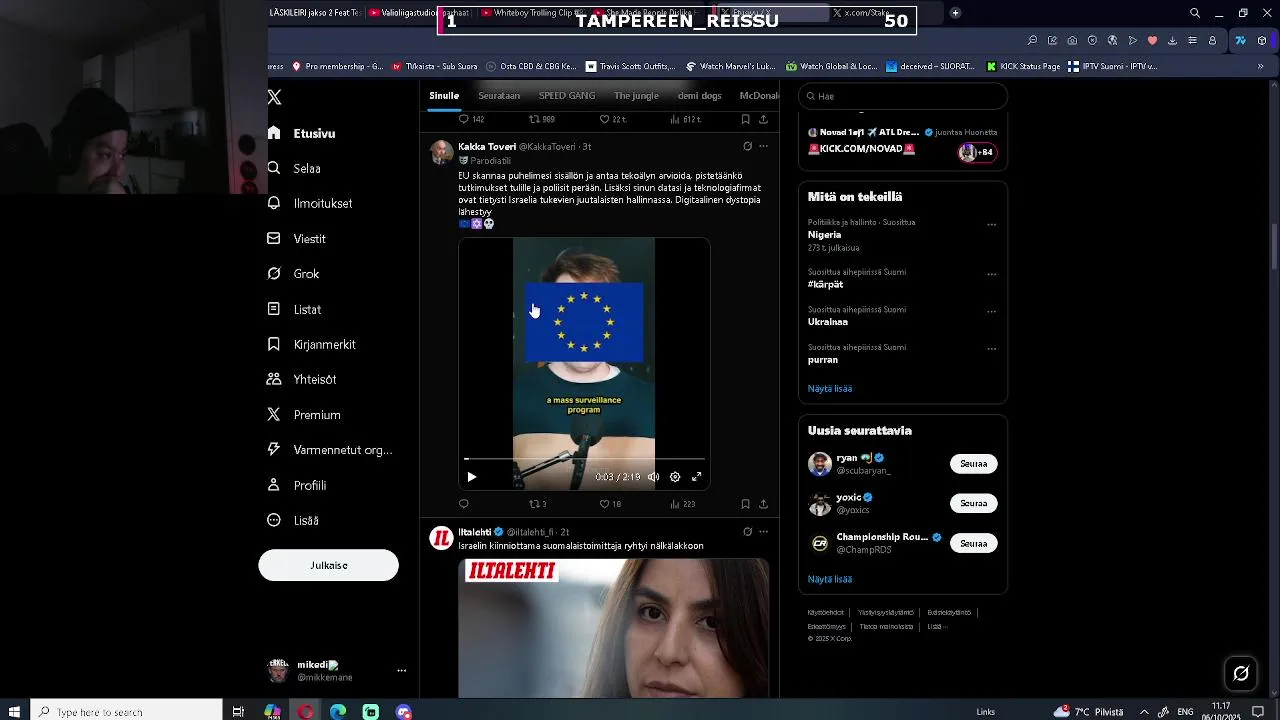The height and width of the screenshot is (720, 1280).
Task: Follow yoxic with Seuraa button
Action: [973, 504]
